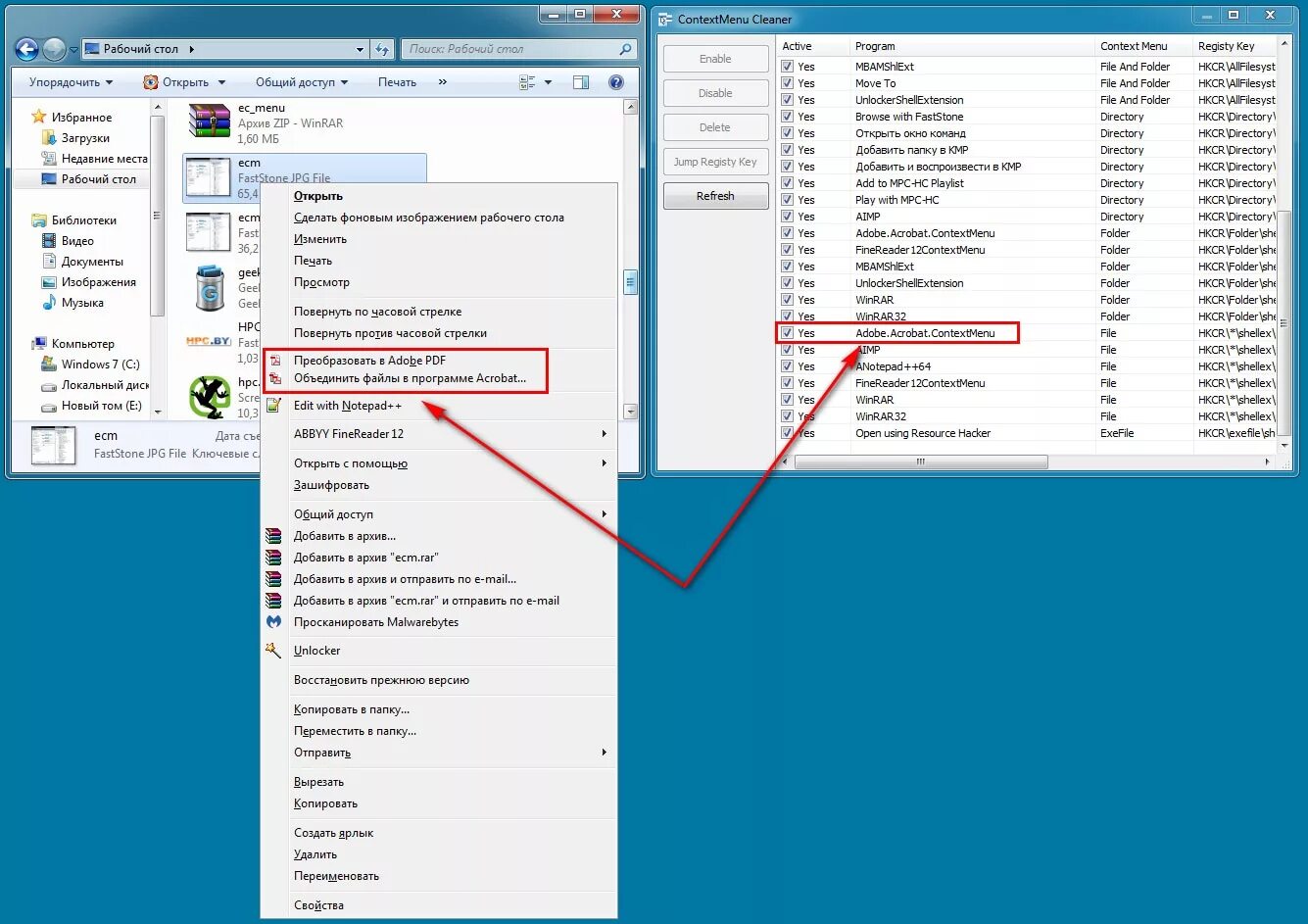Click the Jump Registy Key button
1308x924 pixels.
tap(715, 162)
